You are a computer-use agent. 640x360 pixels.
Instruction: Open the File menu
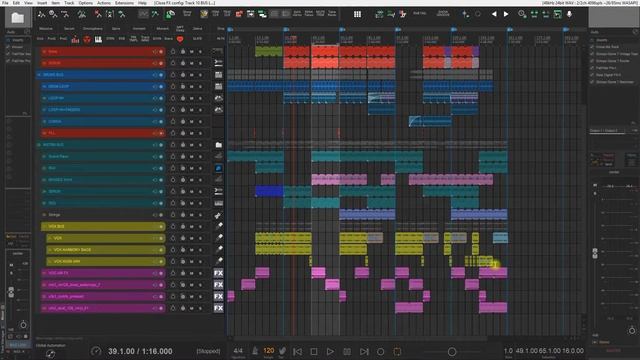click(x=5, y=3)
